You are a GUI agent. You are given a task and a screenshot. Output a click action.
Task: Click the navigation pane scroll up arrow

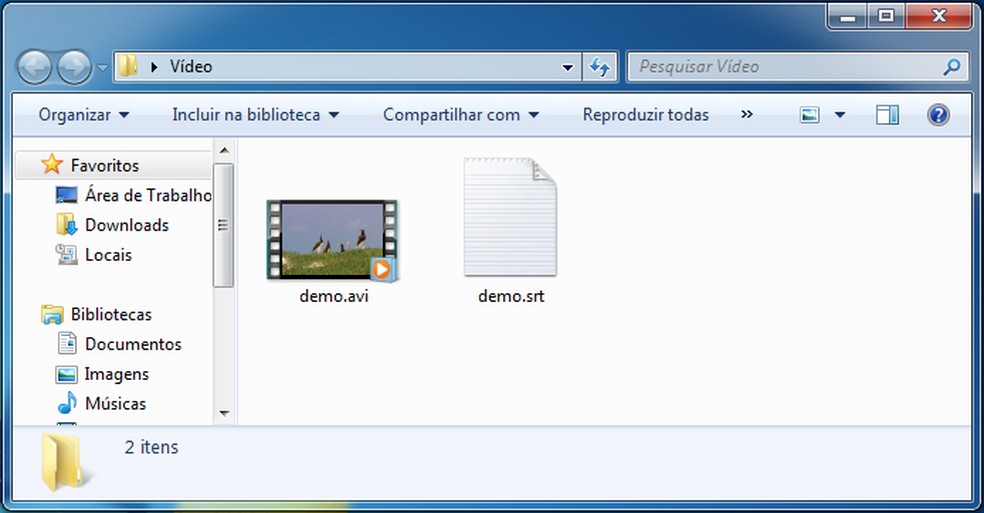point(224,151)
